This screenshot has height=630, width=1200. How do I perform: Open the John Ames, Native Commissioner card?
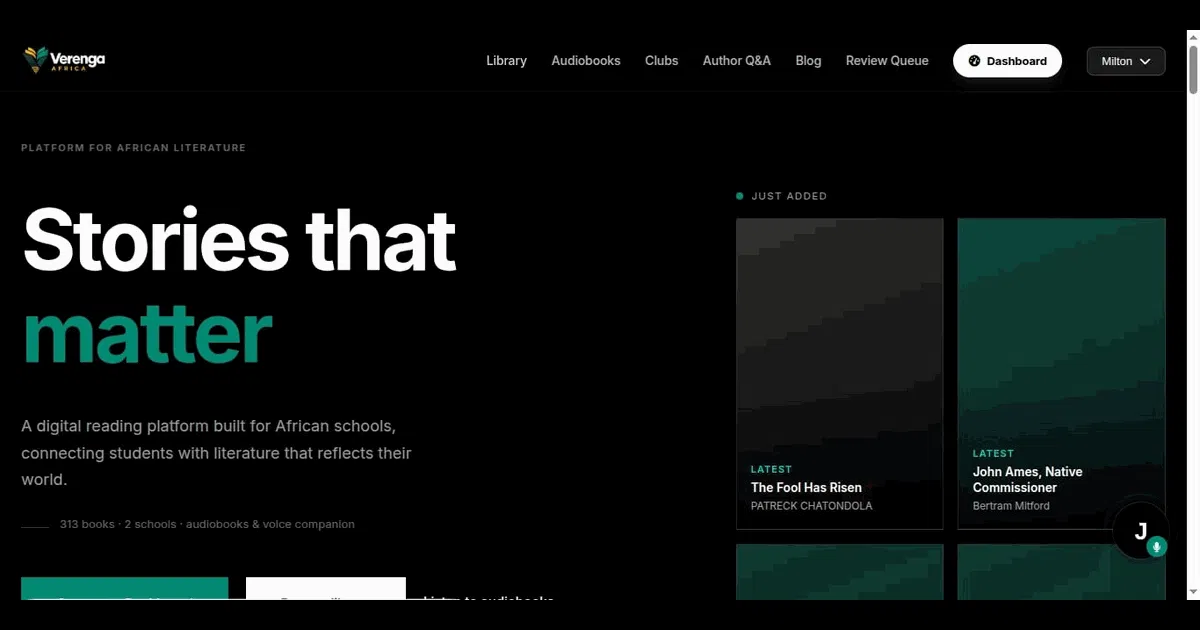(x=1062, y=374)
